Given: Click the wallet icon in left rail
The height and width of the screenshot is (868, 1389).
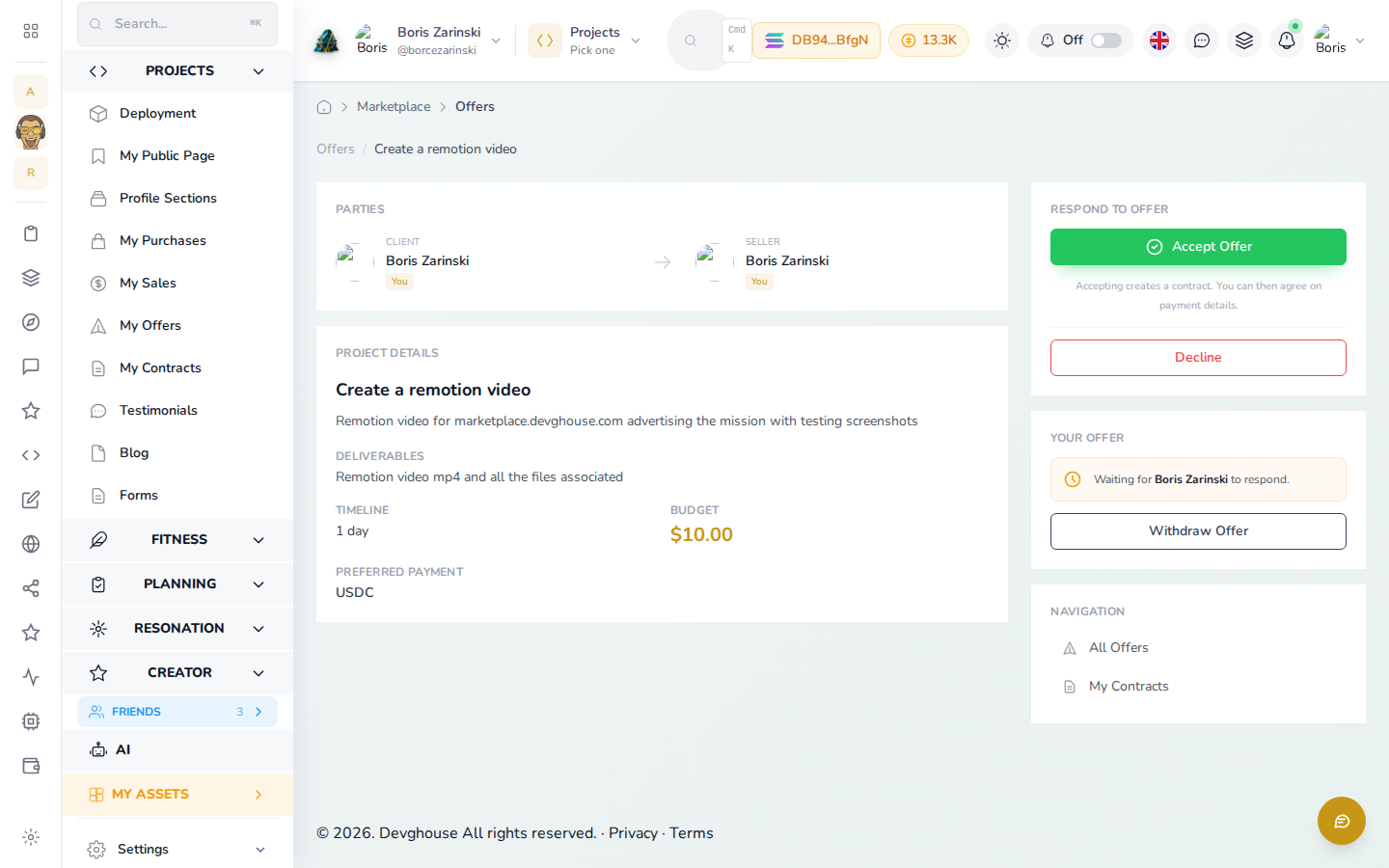Looking at the screenshot, I should point(31,766).
